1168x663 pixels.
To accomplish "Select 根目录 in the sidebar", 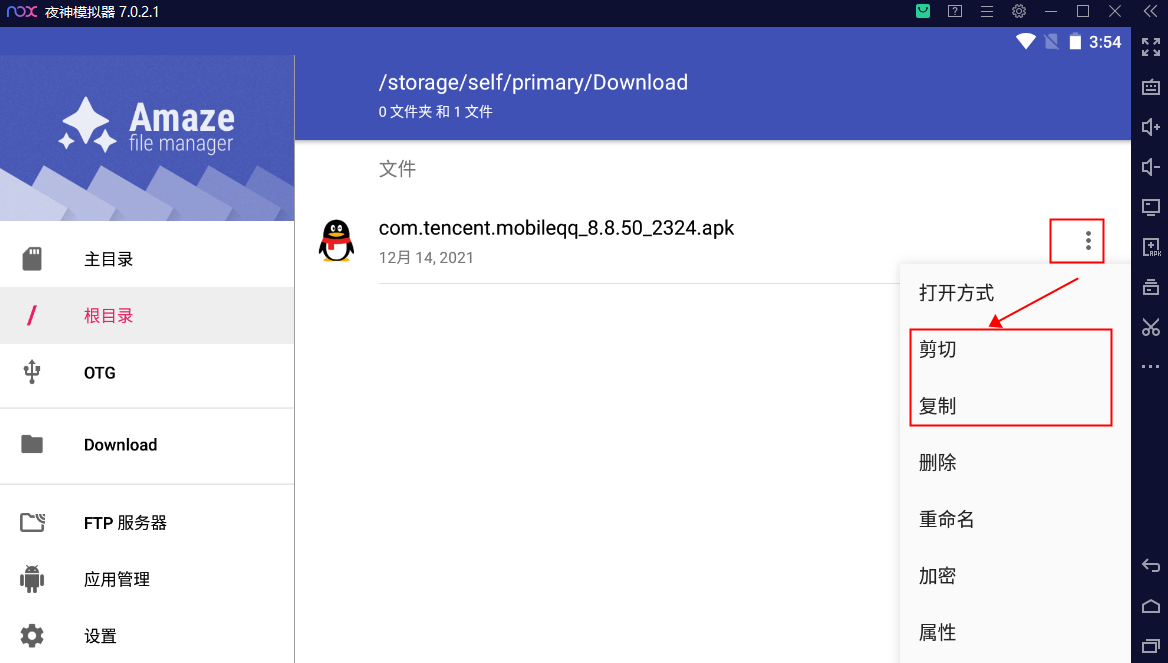I will pyautogui.click(x=147, y=315).
